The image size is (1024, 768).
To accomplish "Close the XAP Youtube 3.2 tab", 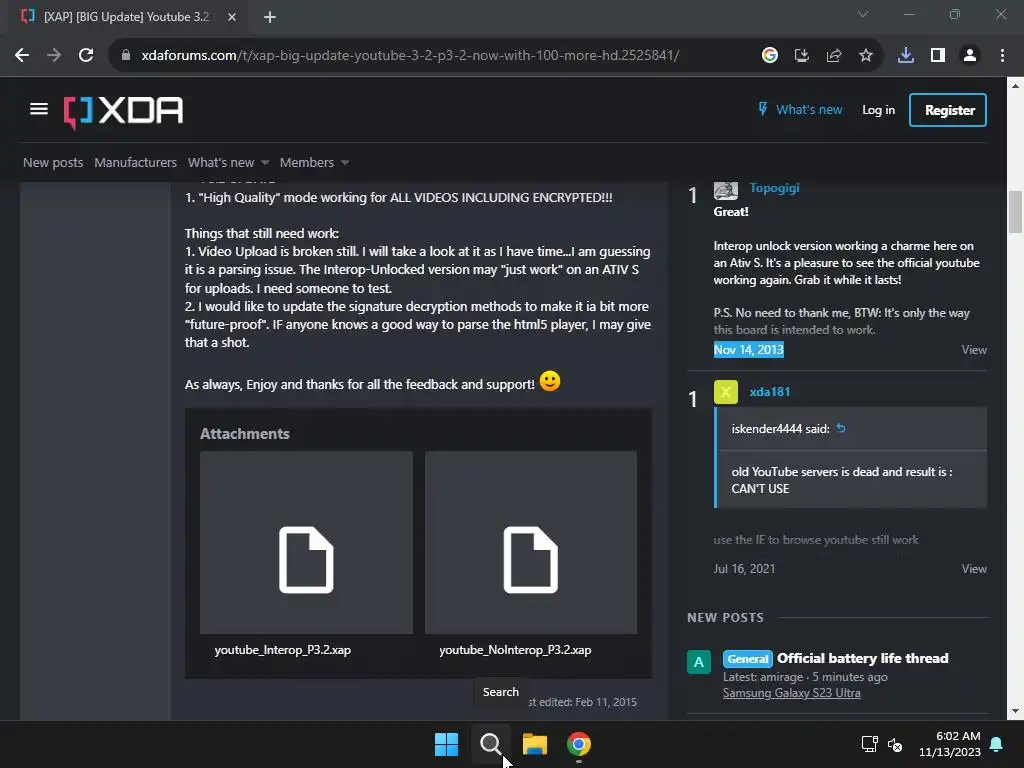I will (232, 17).
